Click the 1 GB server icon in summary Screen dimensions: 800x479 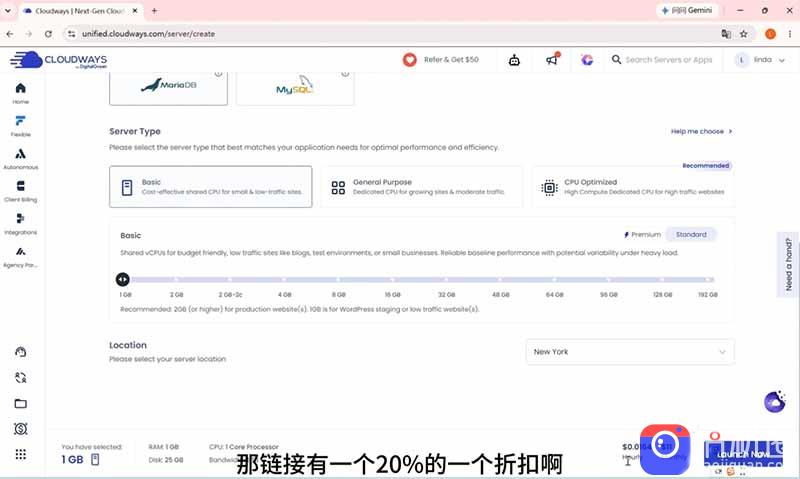point(95,460)
